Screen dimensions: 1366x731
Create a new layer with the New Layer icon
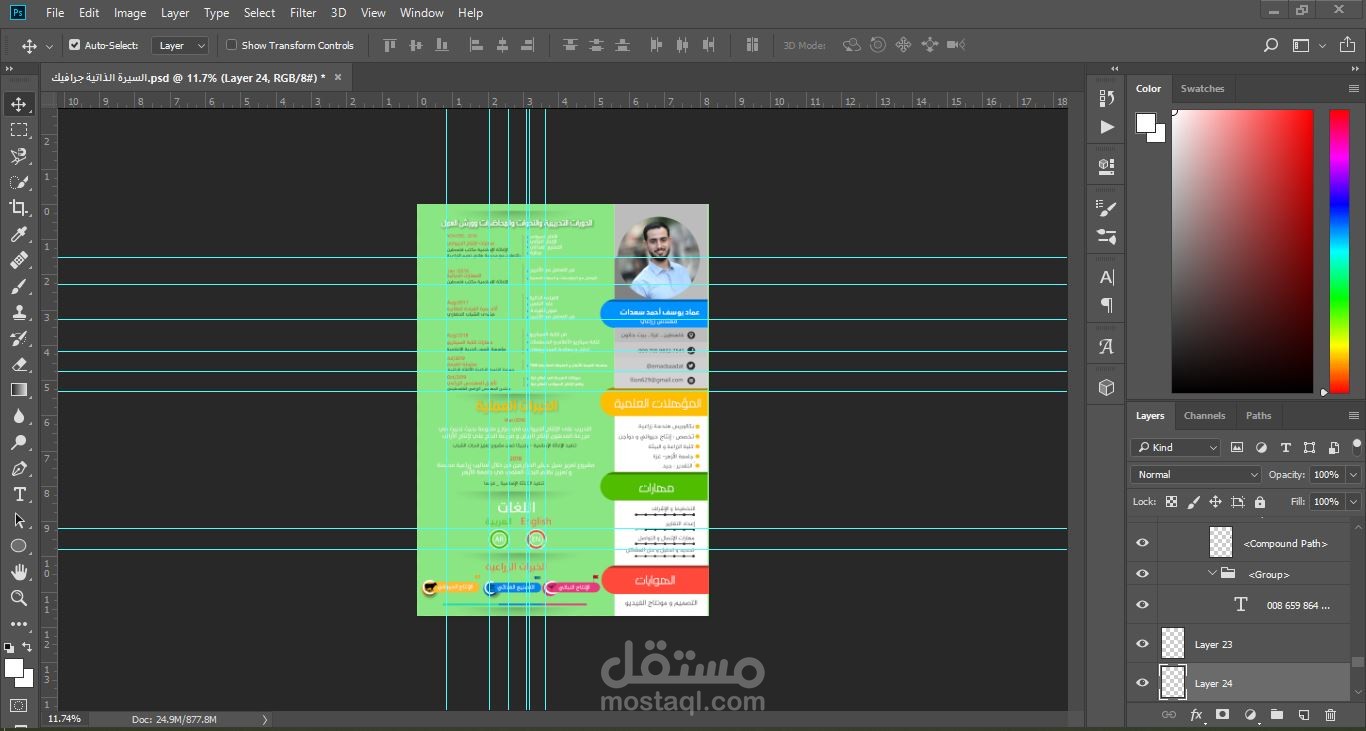(1301, 714)
